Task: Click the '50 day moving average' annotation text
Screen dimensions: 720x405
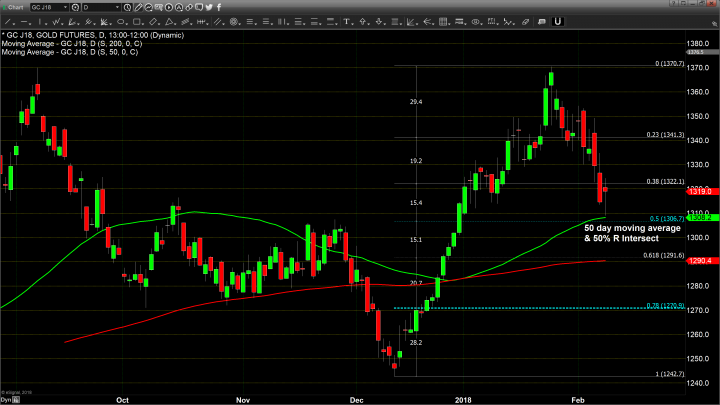Action: click(632, 228)
